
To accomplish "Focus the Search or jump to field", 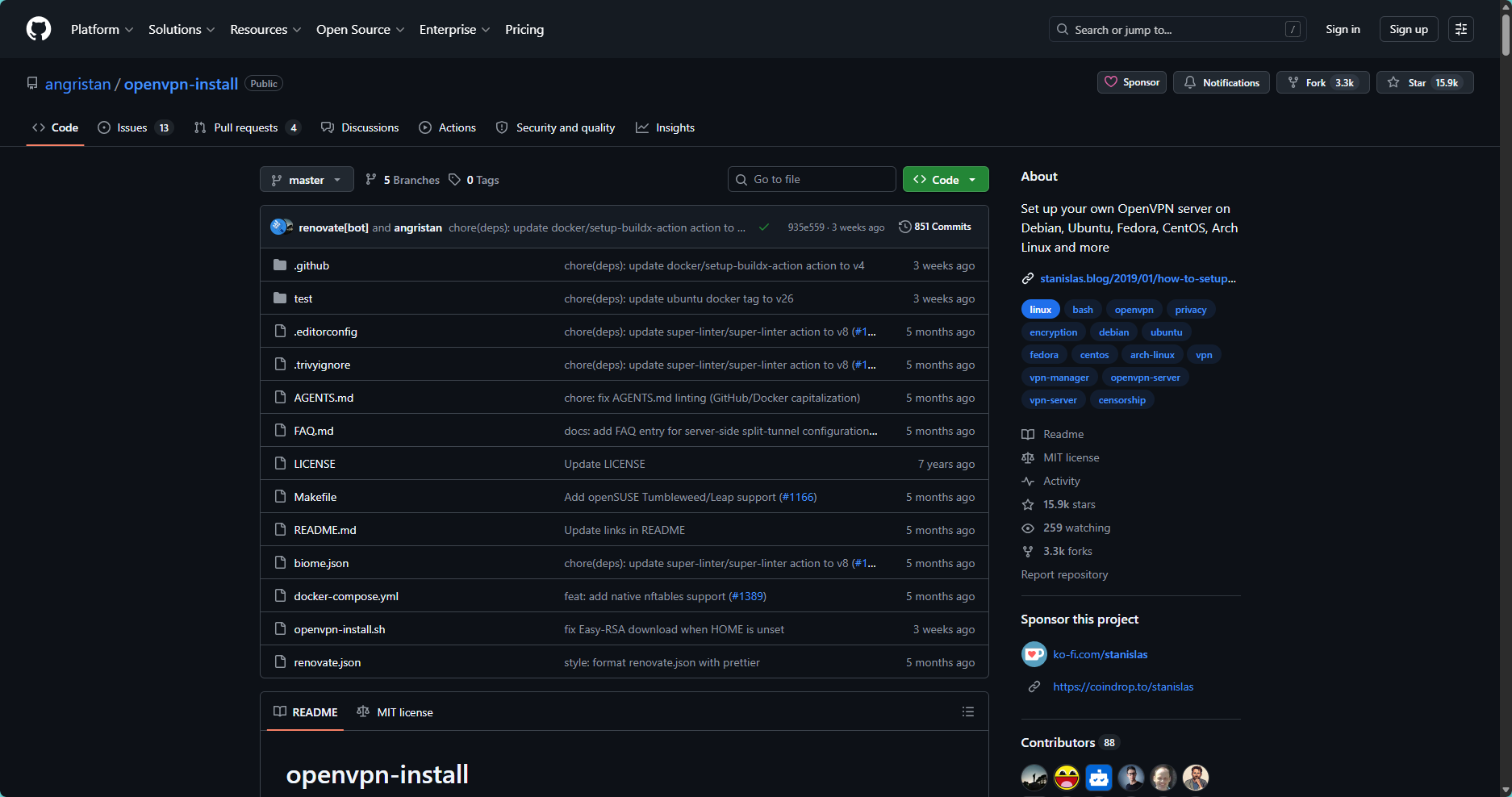I will click(x=1178, y=29).
